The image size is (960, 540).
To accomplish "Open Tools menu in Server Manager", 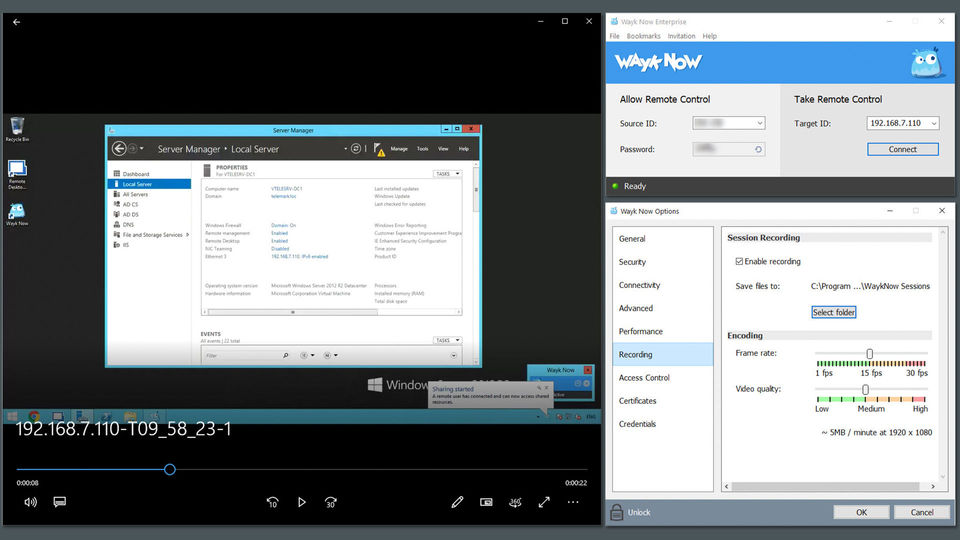I will 422,149.
